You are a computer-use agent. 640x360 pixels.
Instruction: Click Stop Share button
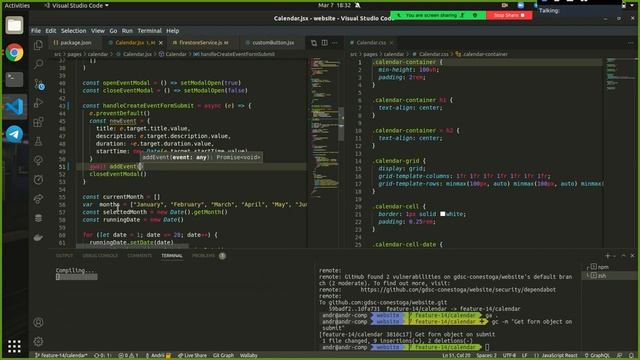[509, 15]
